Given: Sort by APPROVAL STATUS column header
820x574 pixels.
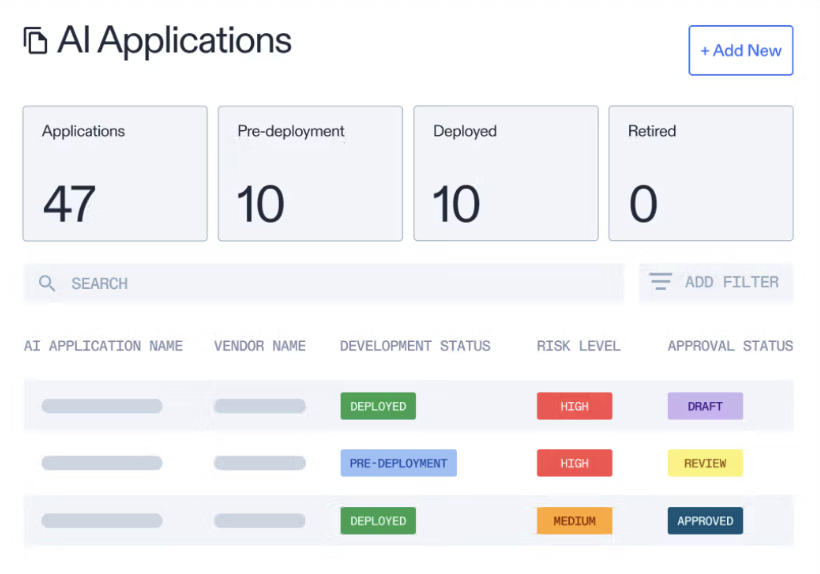Looking at the screenshot, I should tap(731, 346).
